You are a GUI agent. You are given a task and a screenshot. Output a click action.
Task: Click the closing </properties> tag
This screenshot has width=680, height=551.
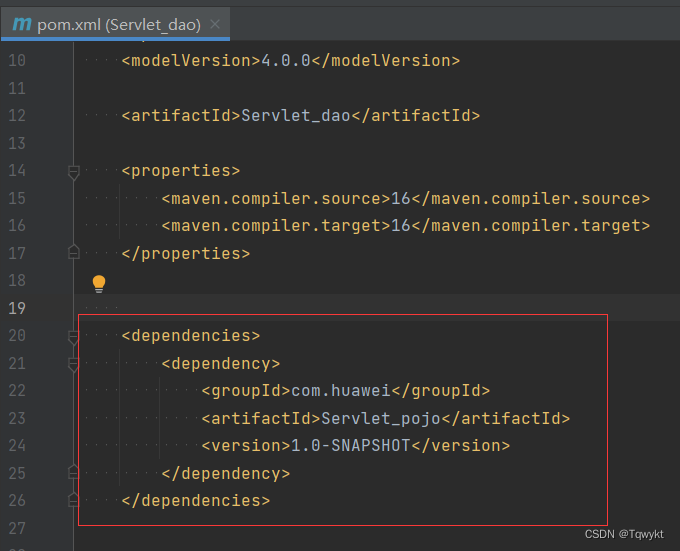(x=186, y=253)
